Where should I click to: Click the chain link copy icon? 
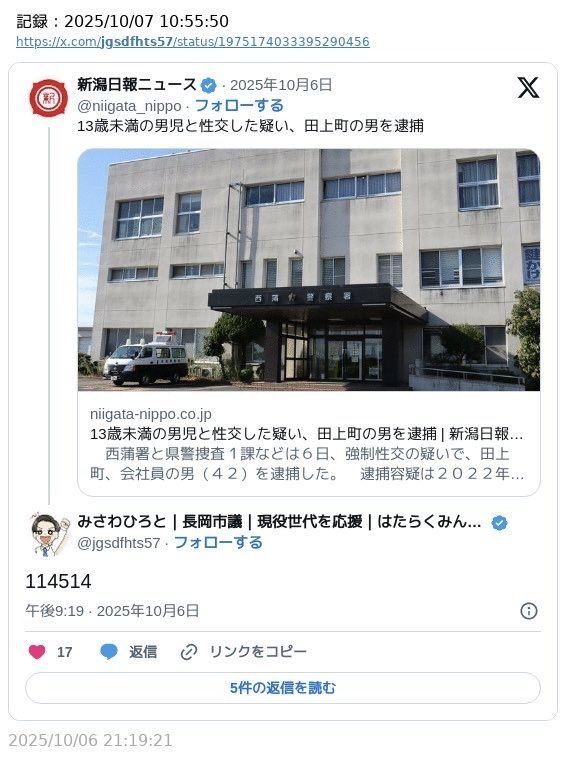[x=189, y=652]
